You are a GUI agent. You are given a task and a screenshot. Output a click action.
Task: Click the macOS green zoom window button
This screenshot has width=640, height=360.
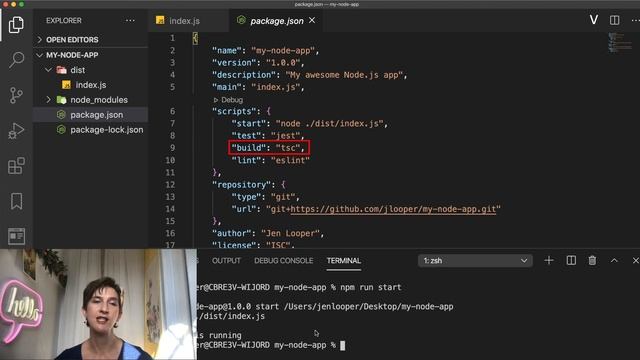pos(21,4)
